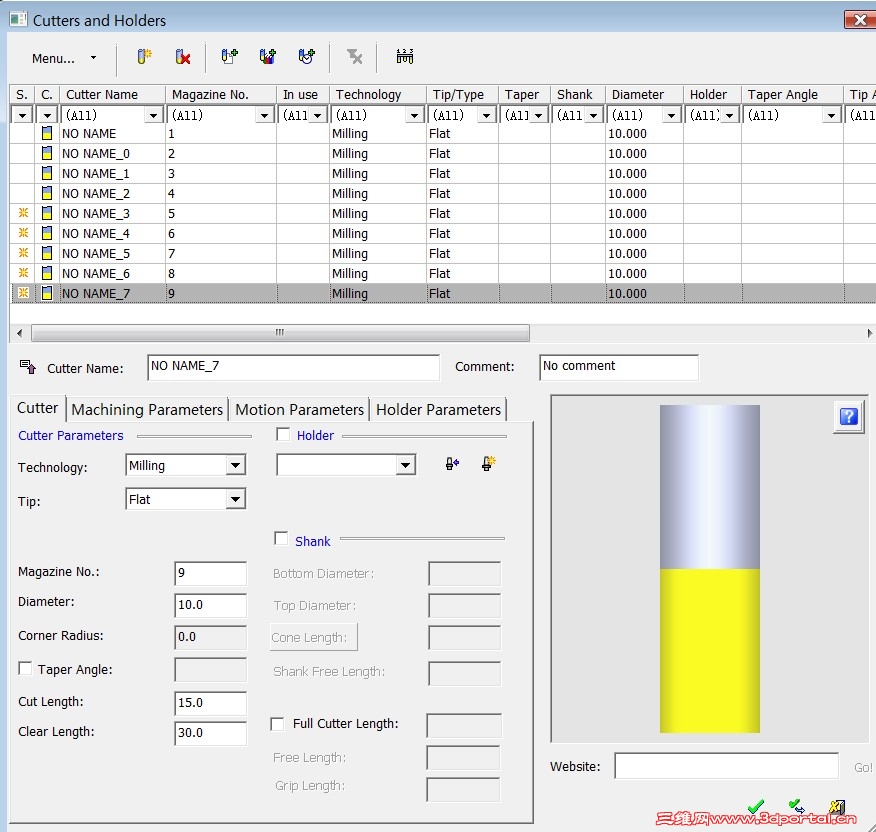Click the star status icon for NO NAME_6
This screenshot has width=876, height=832.
23,273
